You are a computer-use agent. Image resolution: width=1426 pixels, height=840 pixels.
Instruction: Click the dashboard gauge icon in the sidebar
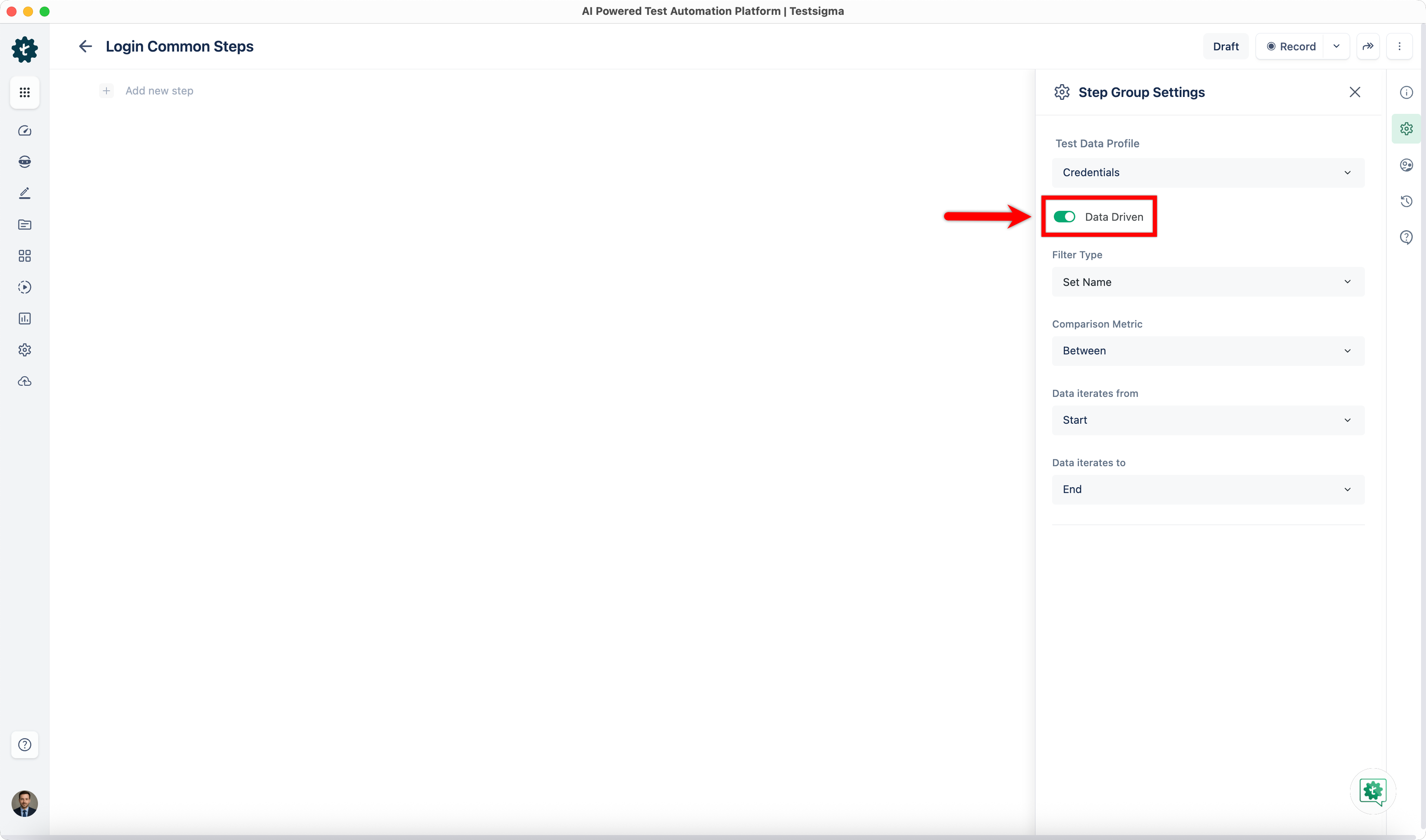(24, 131)
